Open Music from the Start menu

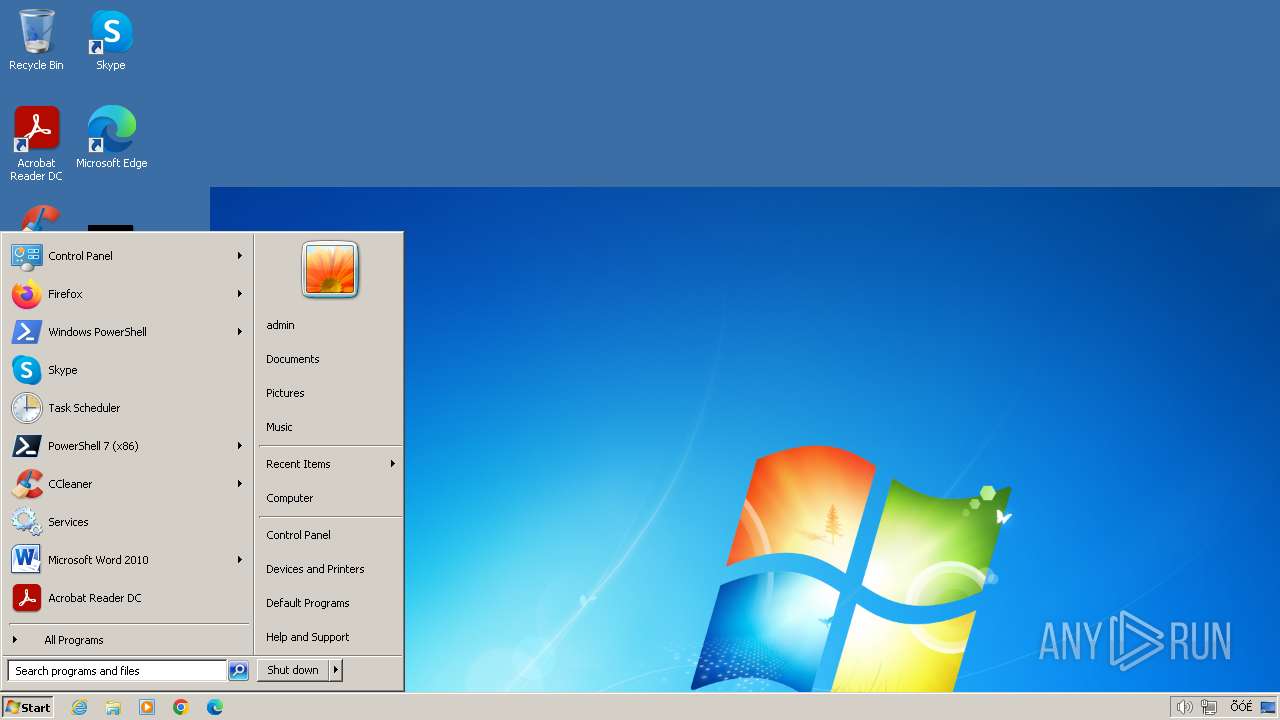pos(330,427)
